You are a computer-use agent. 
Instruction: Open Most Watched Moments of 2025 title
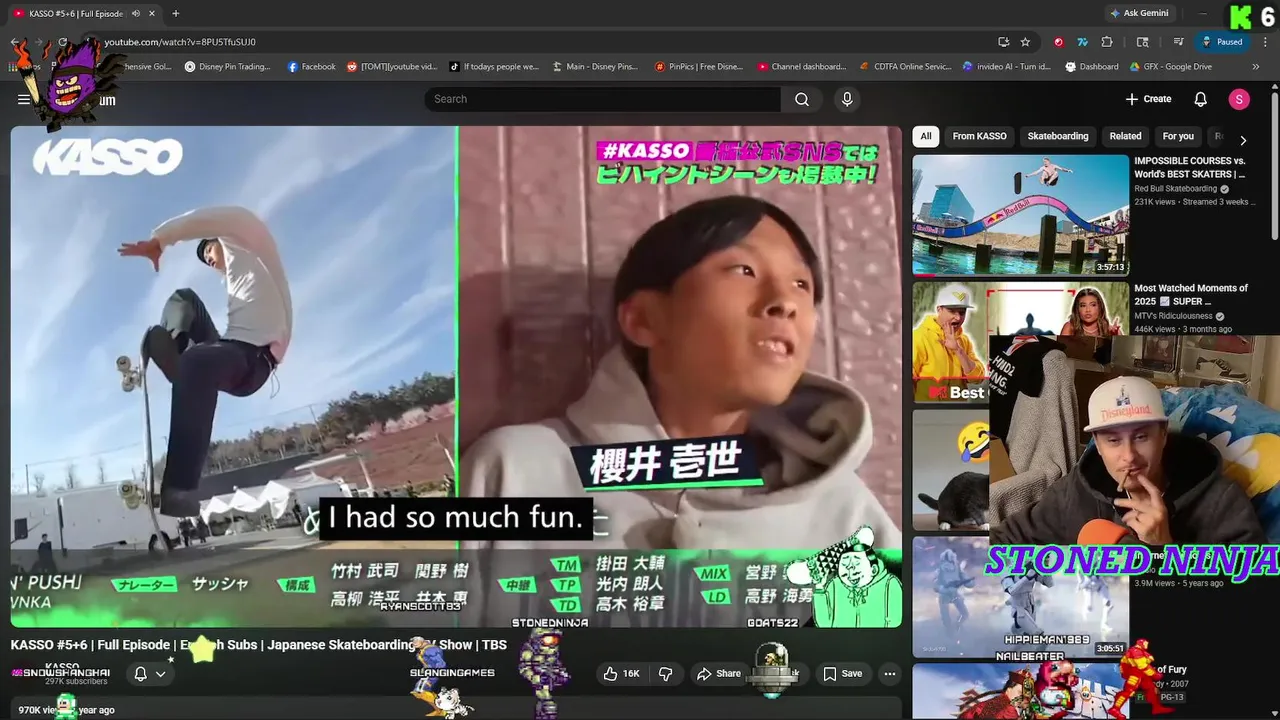[x=1191, y=294]
